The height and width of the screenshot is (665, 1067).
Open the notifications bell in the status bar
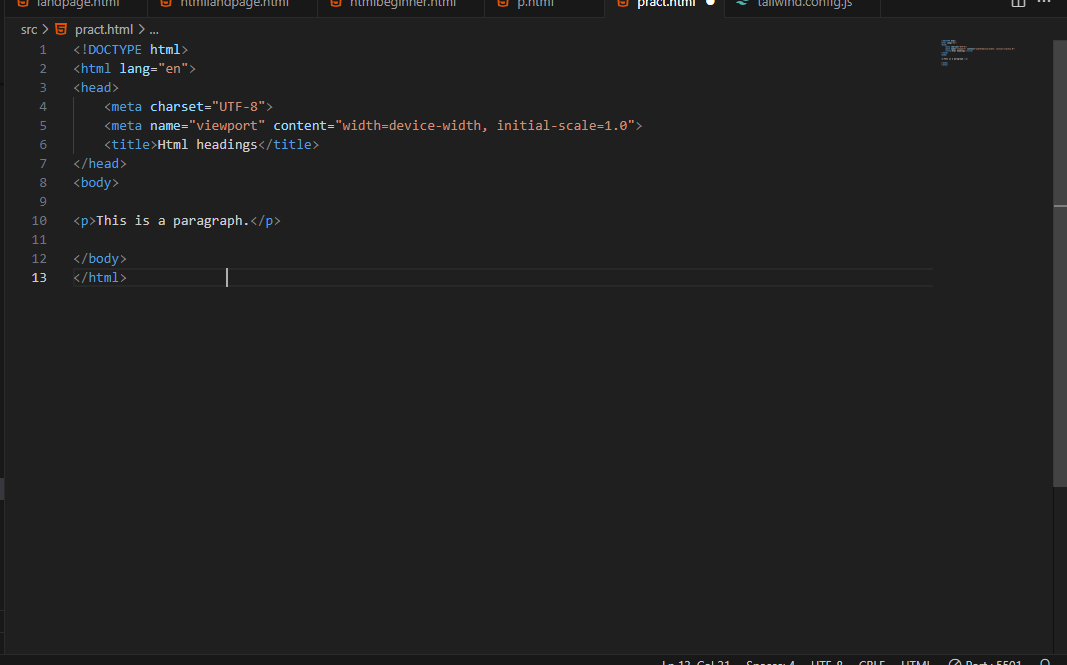coord(1045,662)
